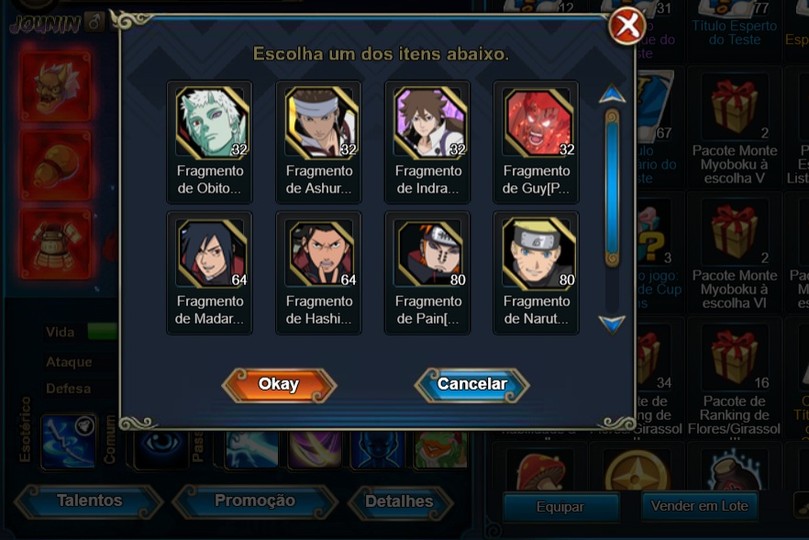Pick the Fragmento de Indra fragment
Viewport: 809px width, 540px height.
(430, 122)
